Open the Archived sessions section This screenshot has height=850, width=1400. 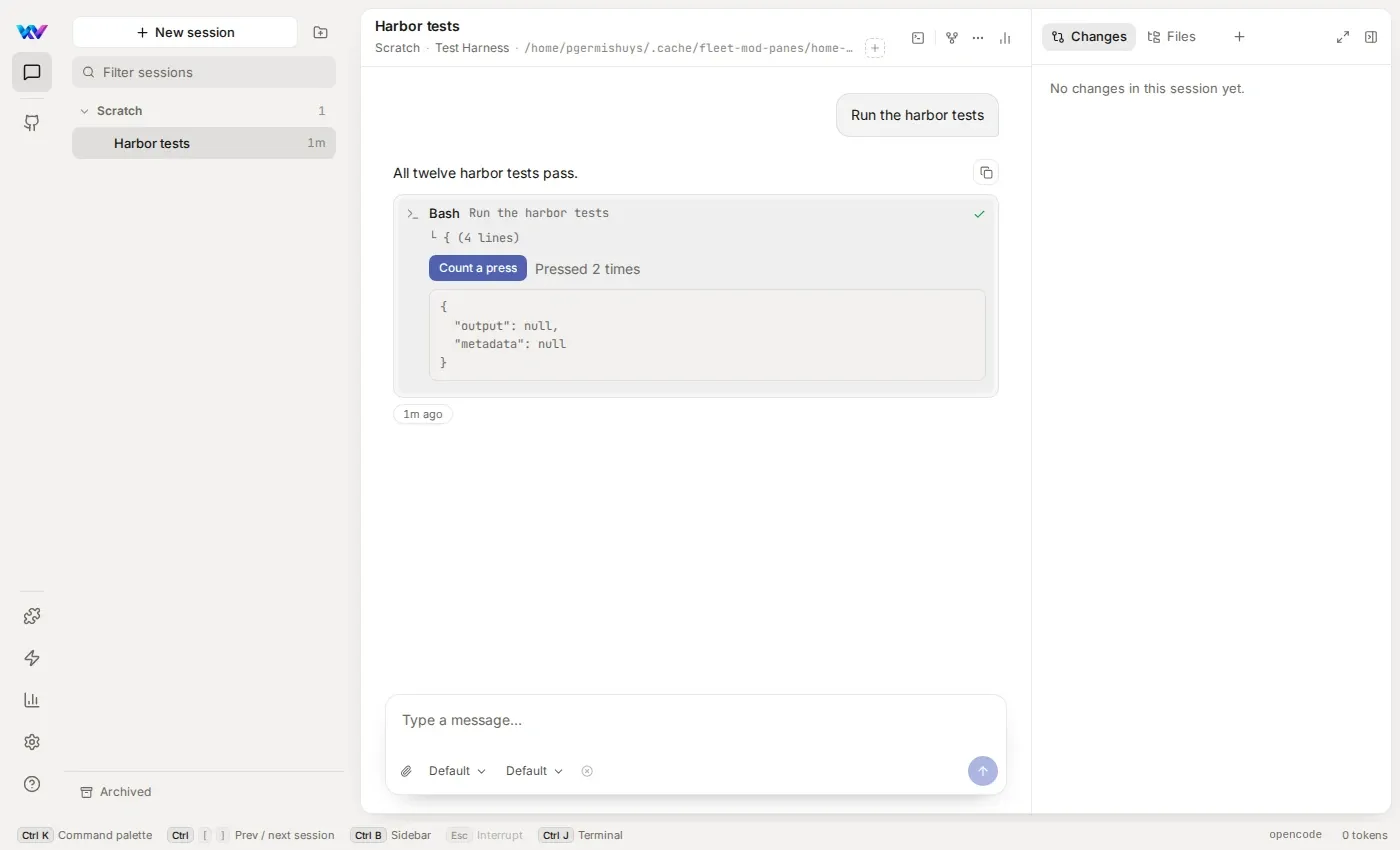coord(116,792)
